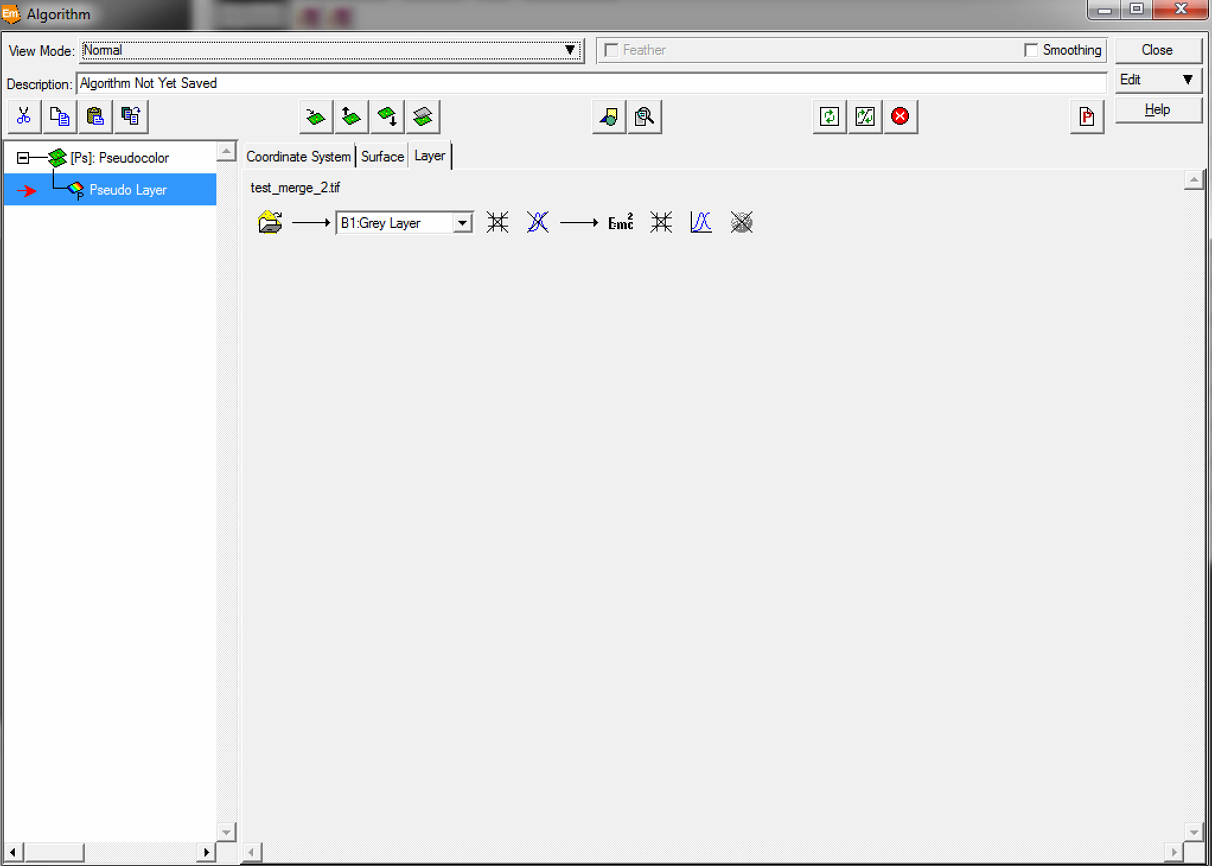Click the Help button
This screenshot has width=1212, height=866.
[x=1158, y=110]
